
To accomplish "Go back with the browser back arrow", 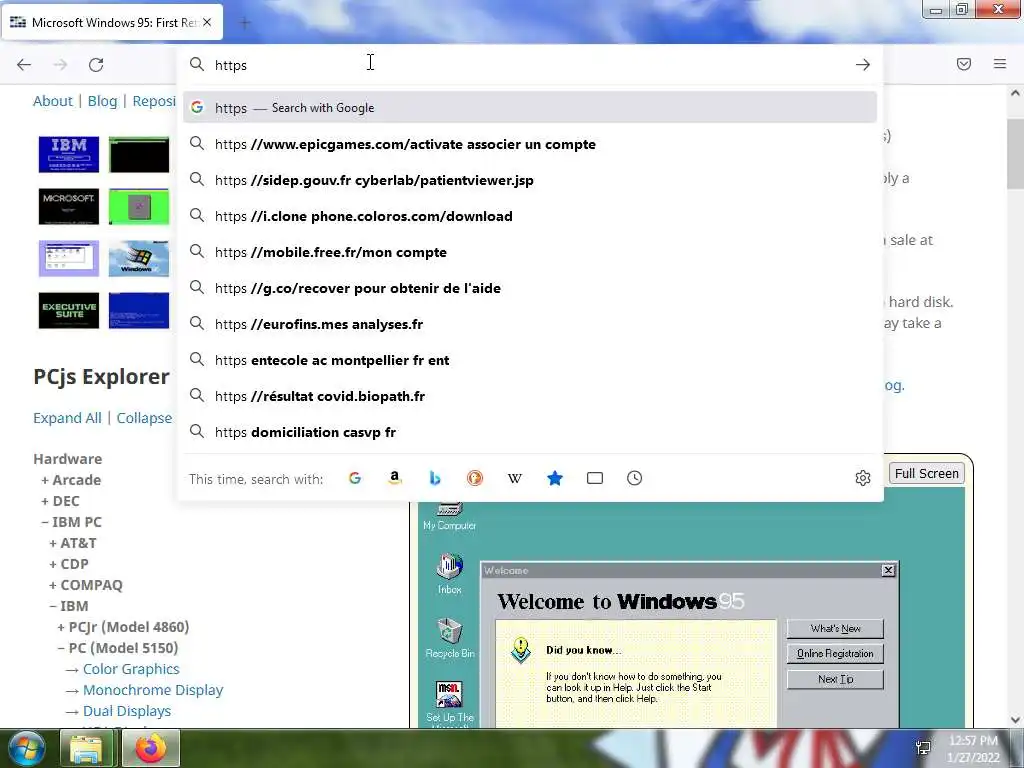I will (24, 65).
